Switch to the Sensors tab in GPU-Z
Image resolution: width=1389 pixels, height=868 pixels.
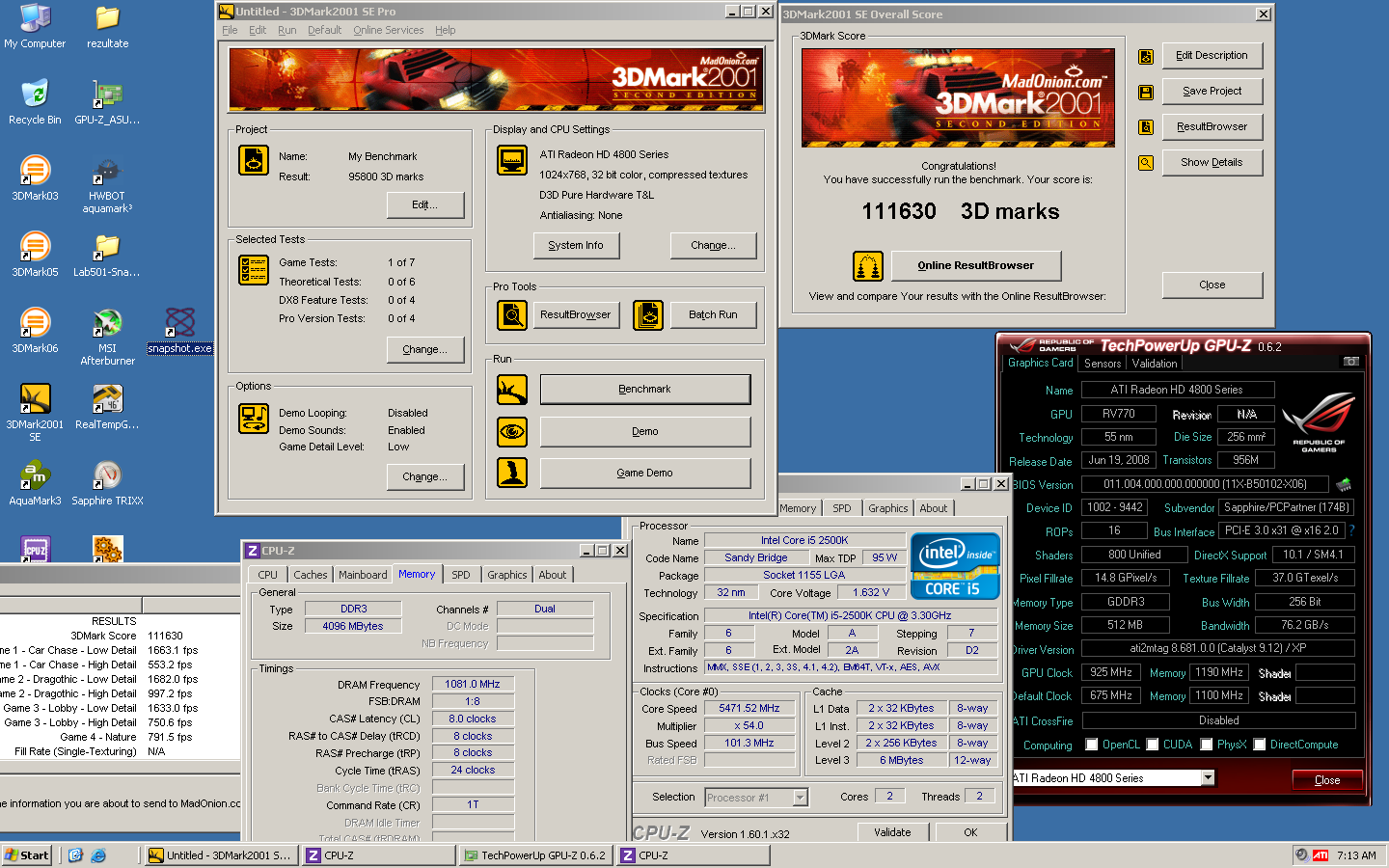[1103, 364]
